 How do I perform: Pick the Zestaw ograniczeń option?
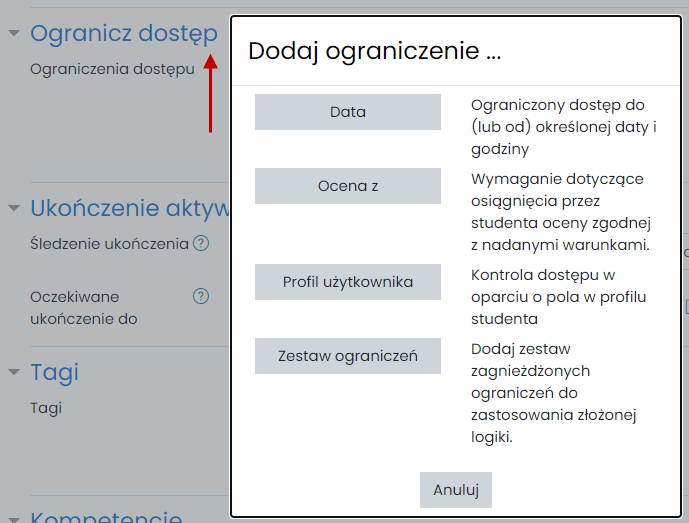pos(347,356)
